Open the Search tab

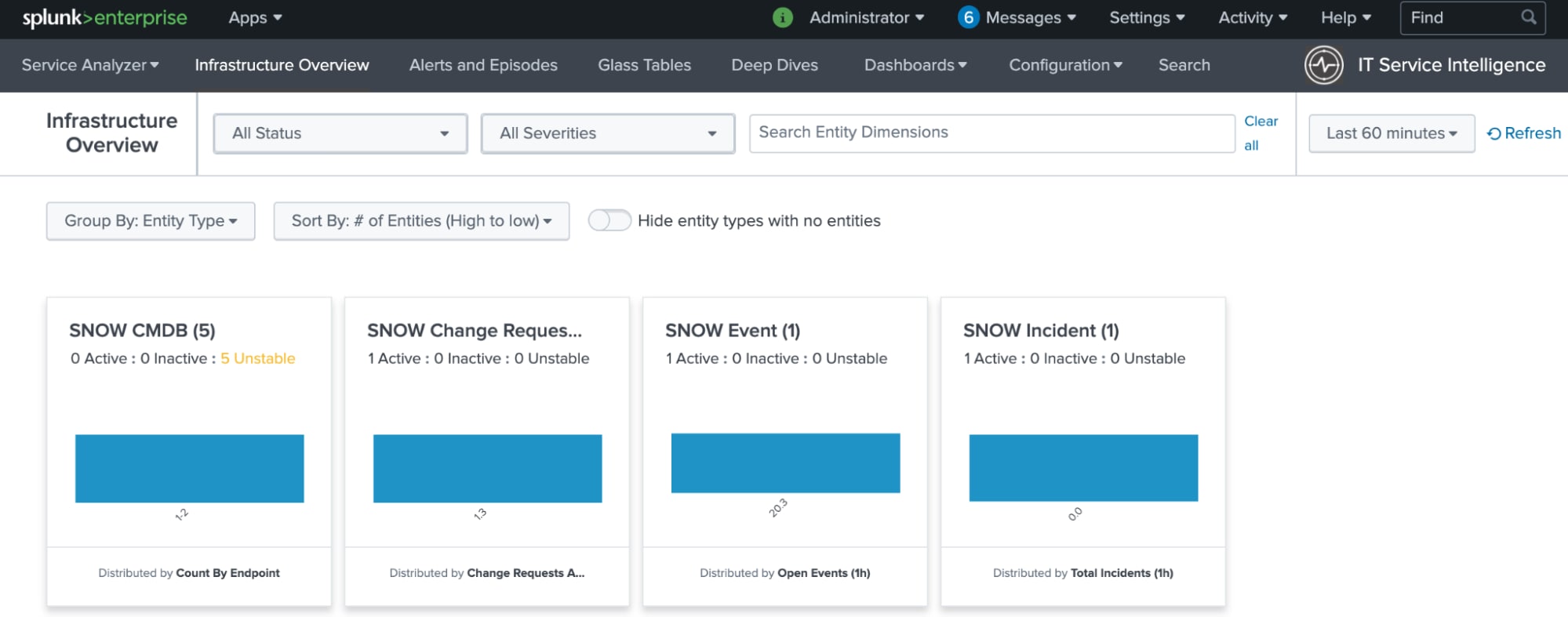click(x=1184, y=65)
